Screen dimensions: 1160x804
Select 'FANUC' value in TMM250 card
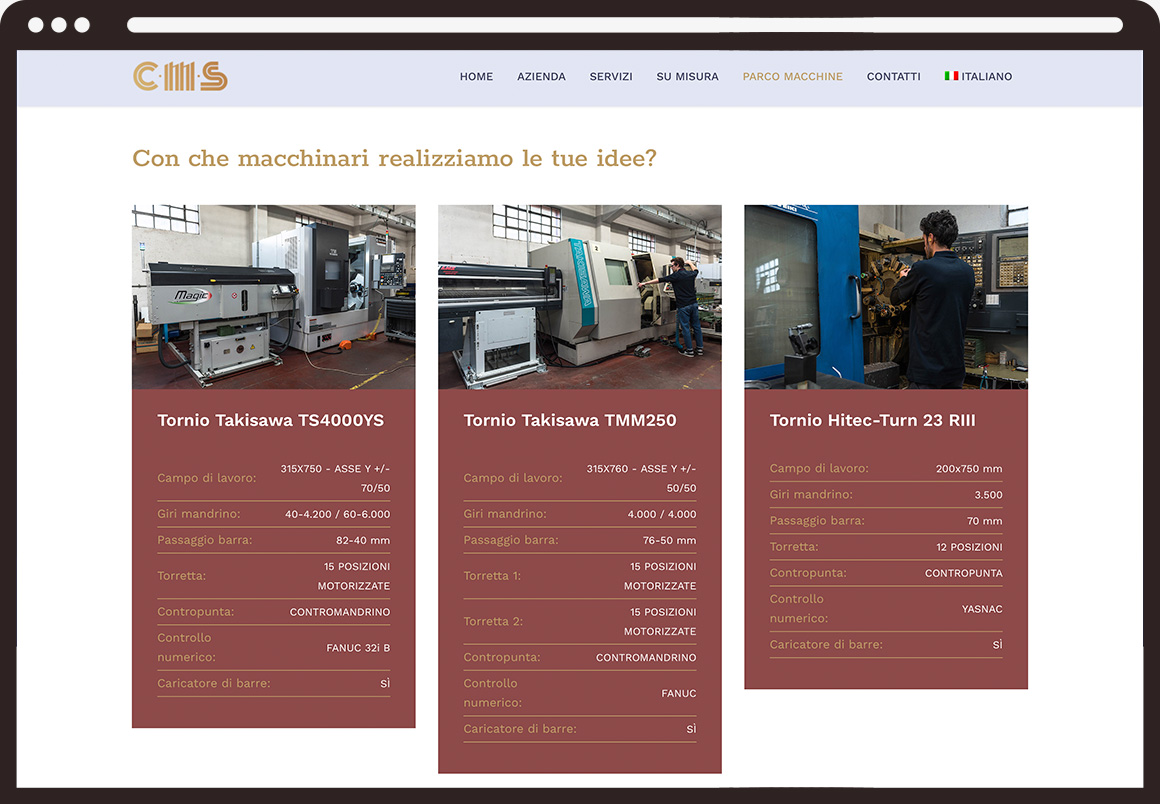pos(679,694)
